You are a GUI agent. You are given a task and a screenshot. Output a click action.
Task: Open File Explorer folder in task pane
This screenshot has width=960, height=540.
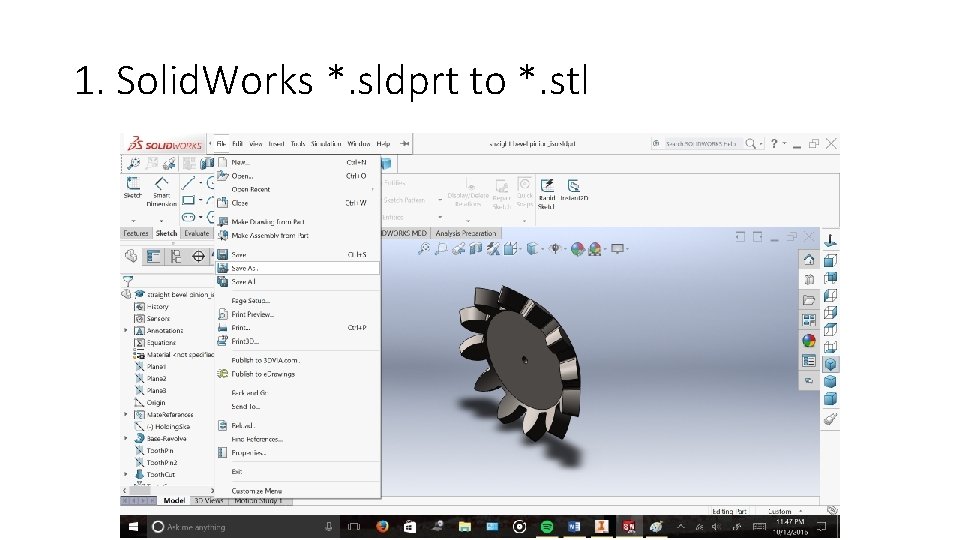tap(809, 300)
